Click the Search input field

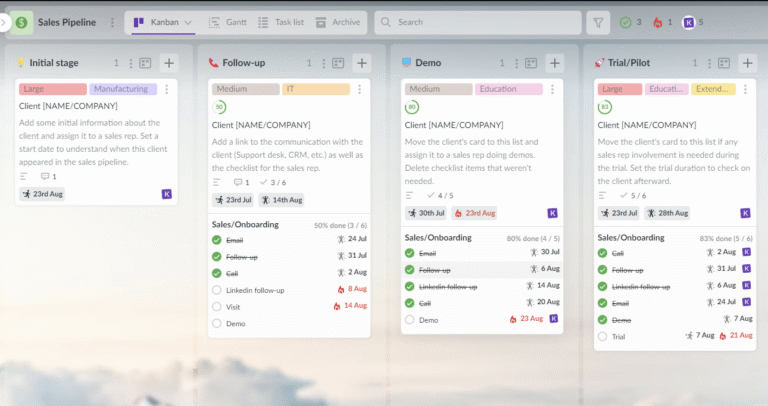[478, 23]
